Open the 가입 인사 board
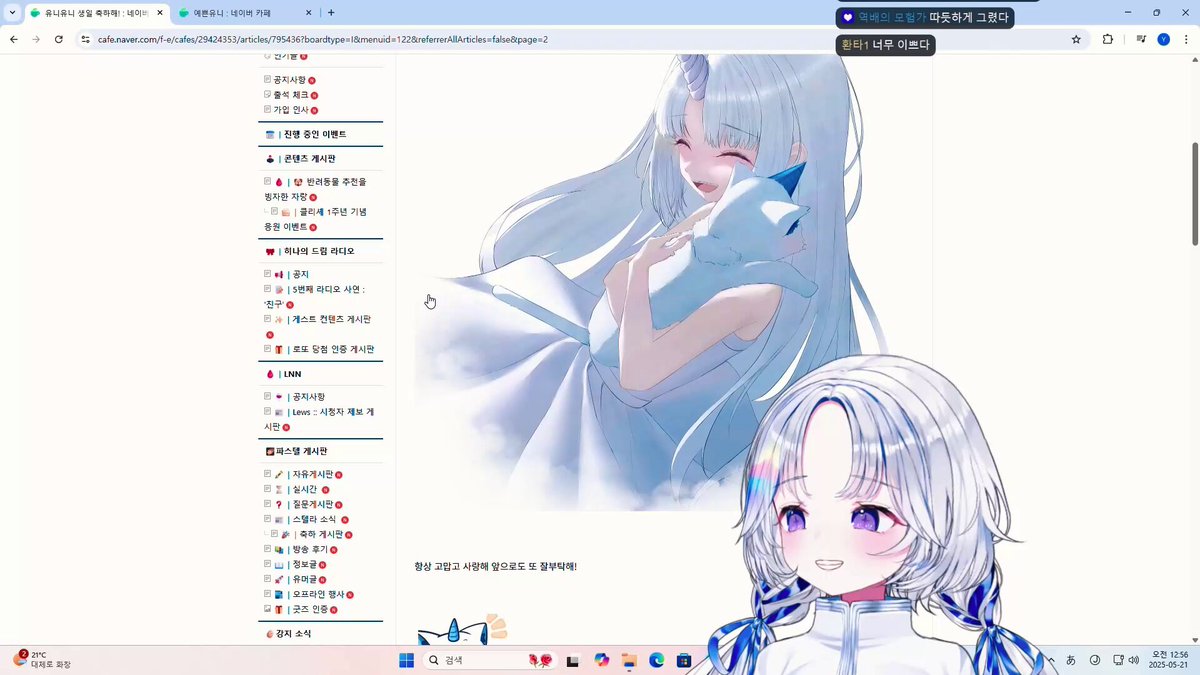 [x=290, y=109]
